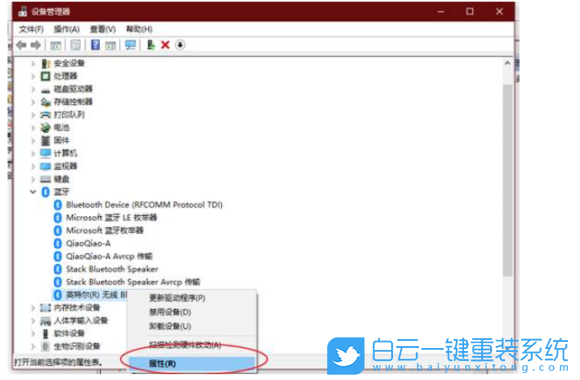The width and height of the screenshot is (580, 380).
Task: Open the 文件(F) menu
Action: click(x=31, y=29)
